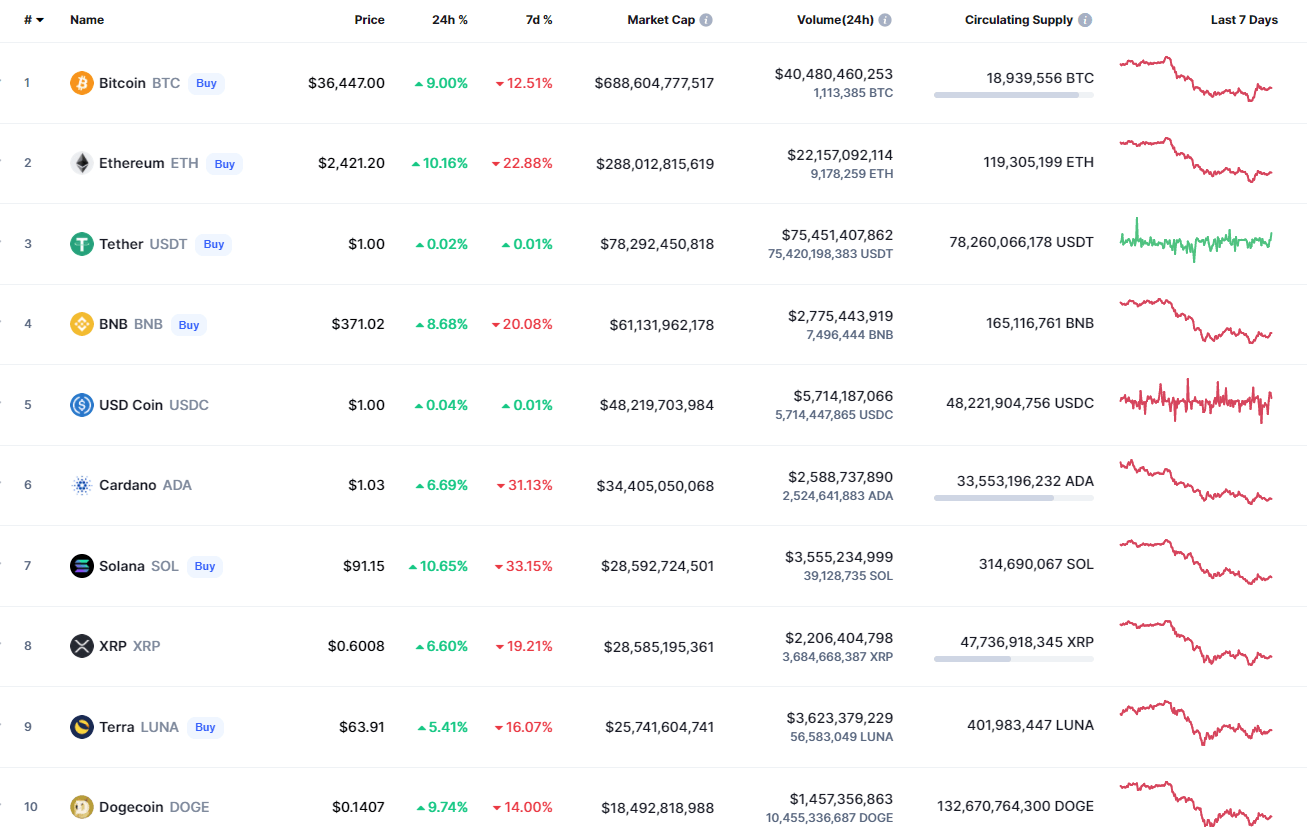Screen dimensions: 1307x833
Task: Click the Tether logo icon
Action: point(82,244)
